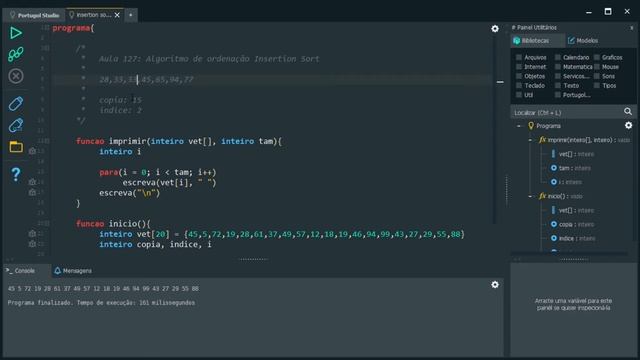Screen dimensions: 640x360
Task: Enable the Portugol... library checkbox
Action: coord(558,95)
